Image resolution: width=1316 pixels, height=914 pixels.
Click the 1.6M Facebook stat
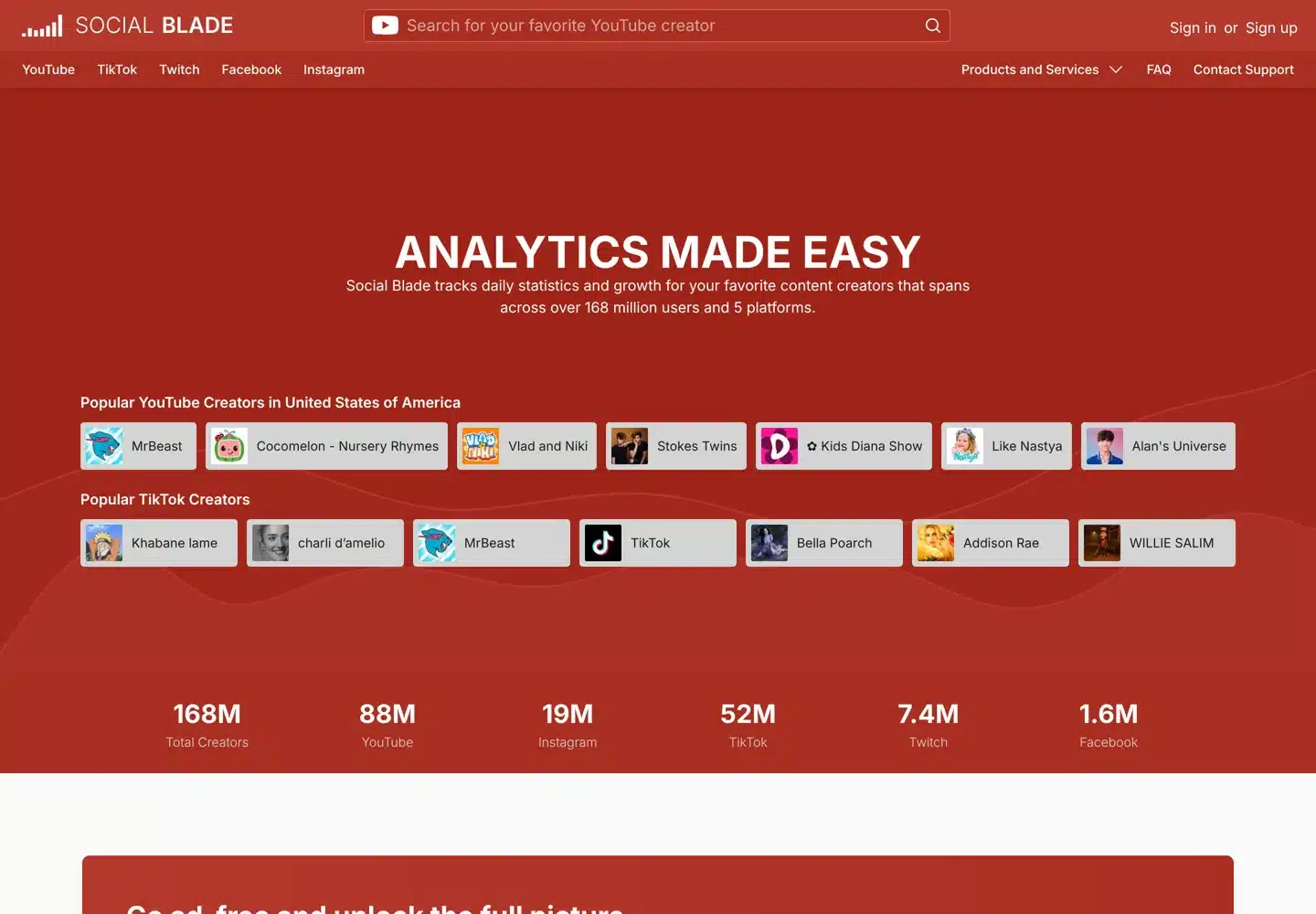[x=1109, y=725]
